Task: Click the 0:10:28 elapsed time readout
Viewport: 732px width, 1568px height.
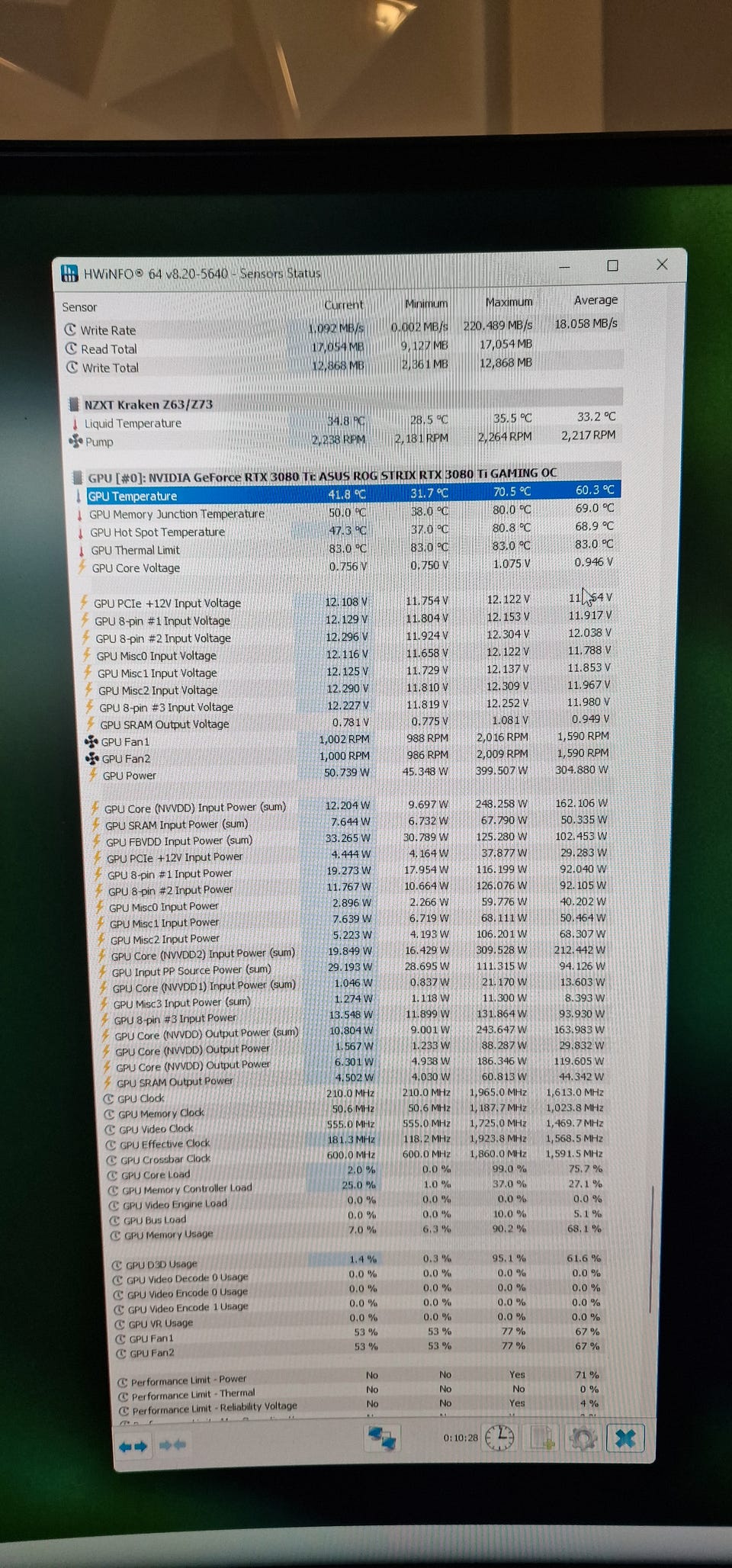Action: 461,1438
